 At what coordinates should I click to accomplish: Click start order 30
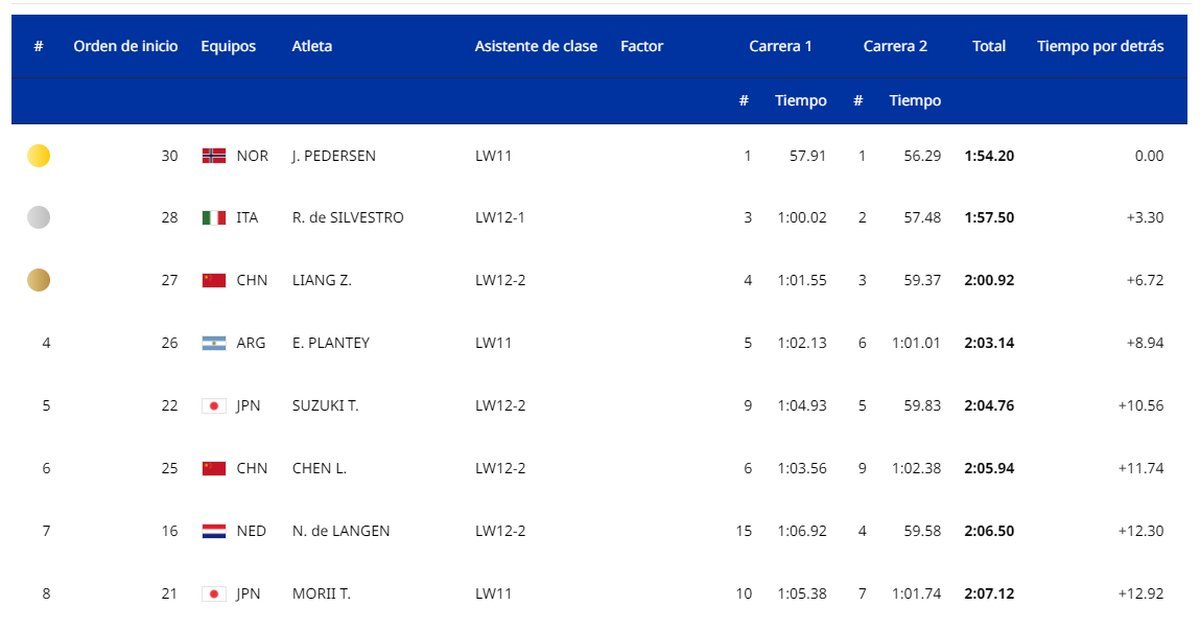pos(170,156)
